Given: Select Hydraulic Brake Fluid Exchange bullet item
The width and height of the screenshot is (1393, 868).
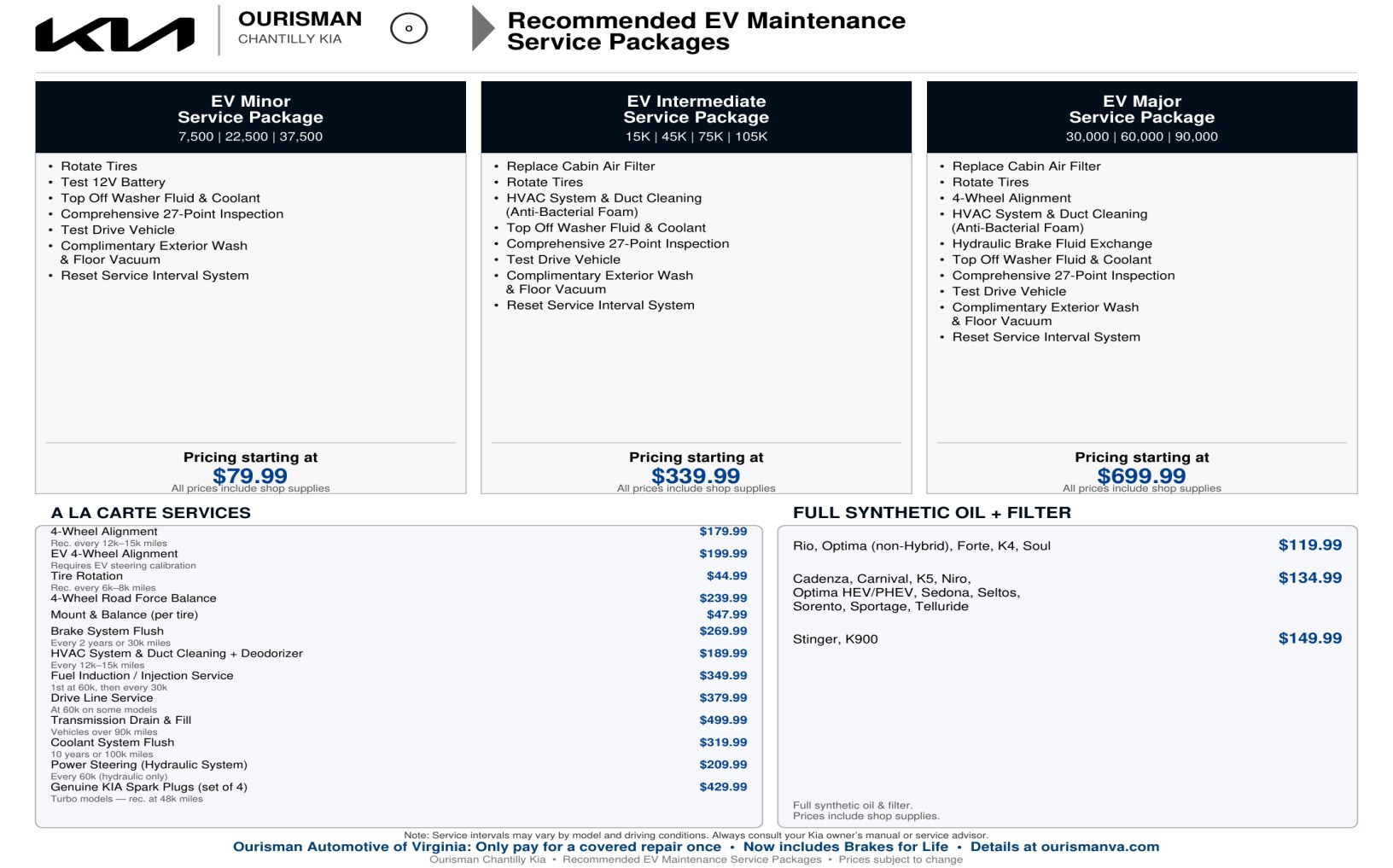Looking at the screenshot, I should point(1052,244).
